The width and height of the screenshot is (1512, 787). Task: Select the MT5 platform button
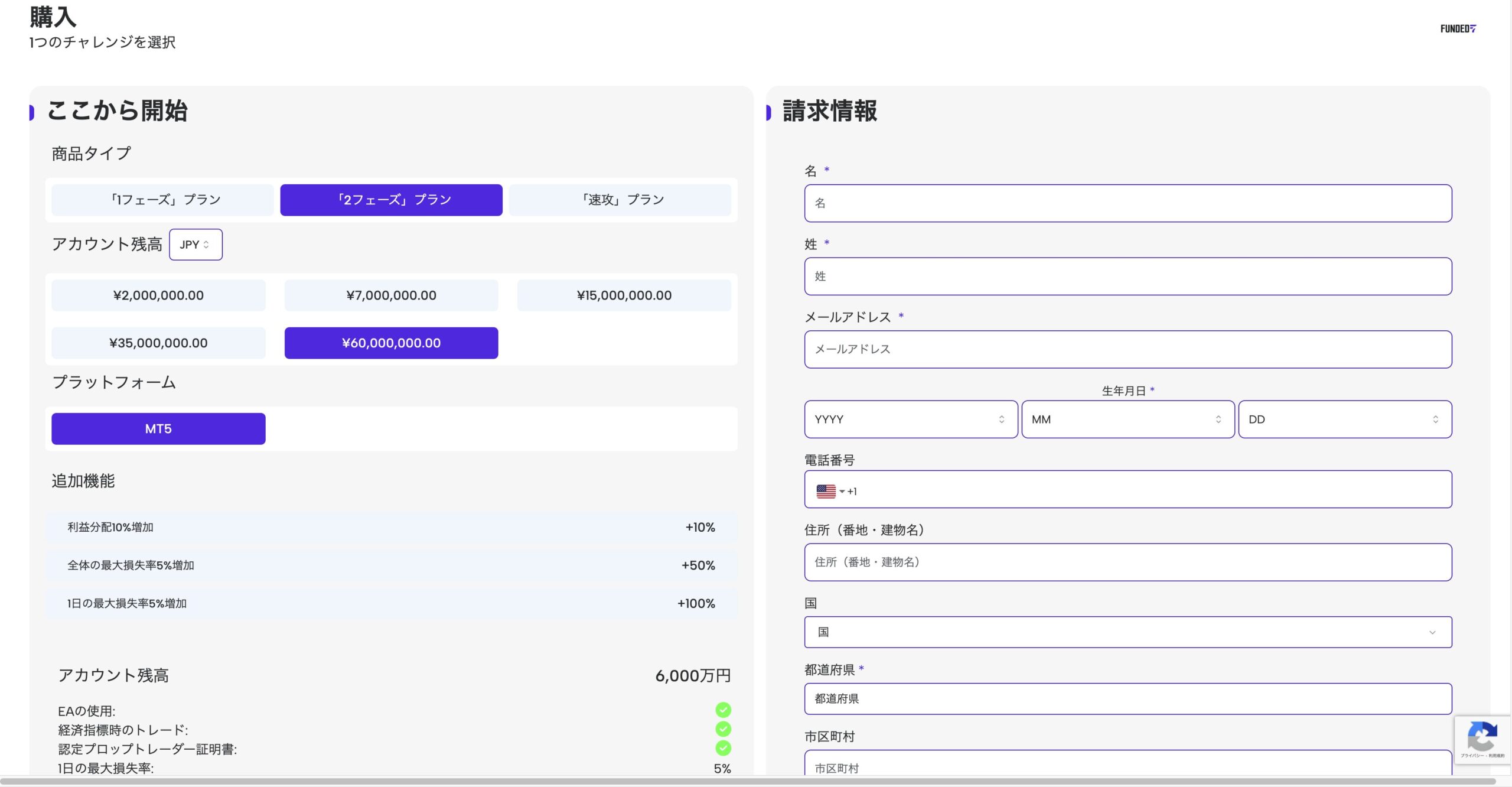158,429
